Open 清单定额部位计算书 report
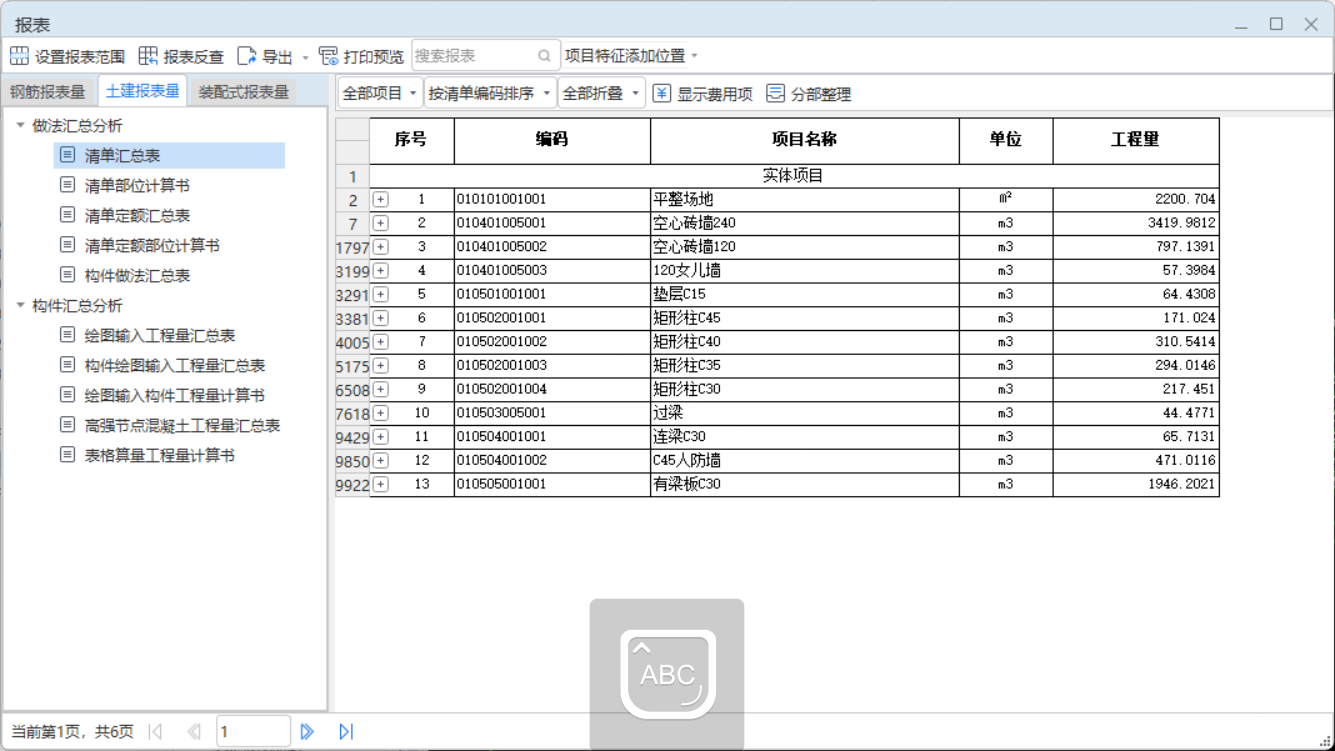 tap(152, 245)
